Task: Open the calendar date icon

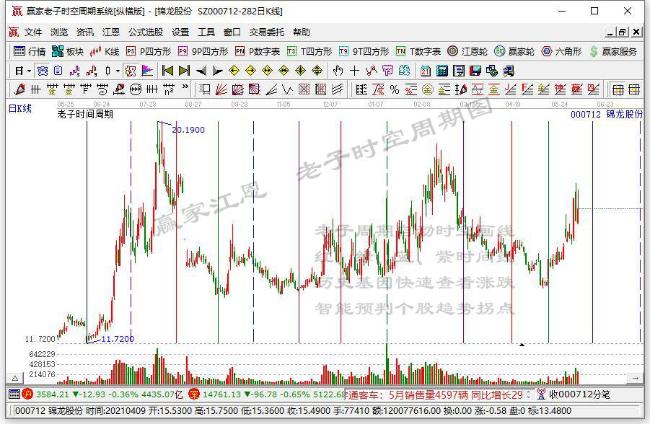Action: [x=426, y=71]
